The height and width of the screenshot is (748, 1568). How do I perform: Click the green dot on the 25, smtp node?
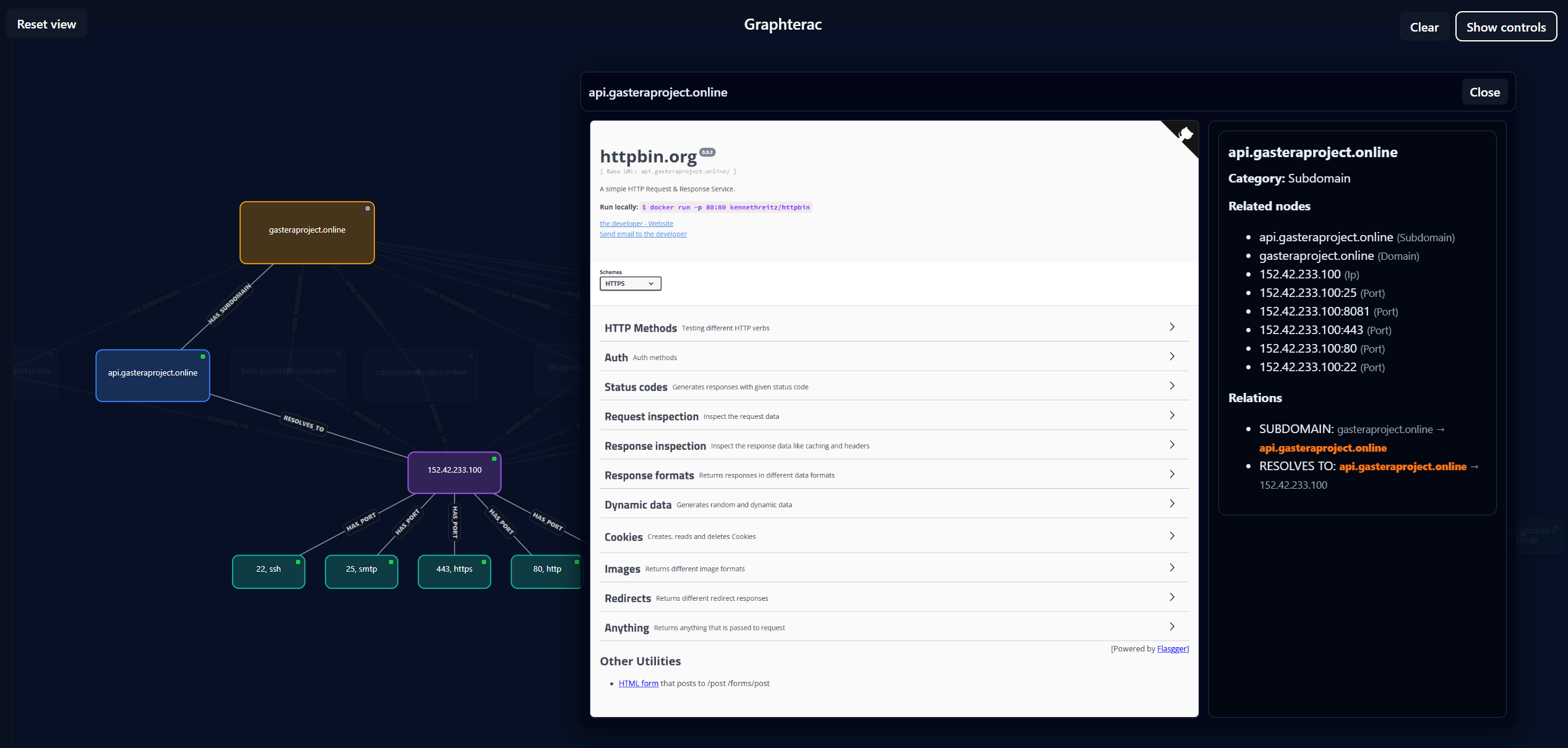tap(390, 562)
